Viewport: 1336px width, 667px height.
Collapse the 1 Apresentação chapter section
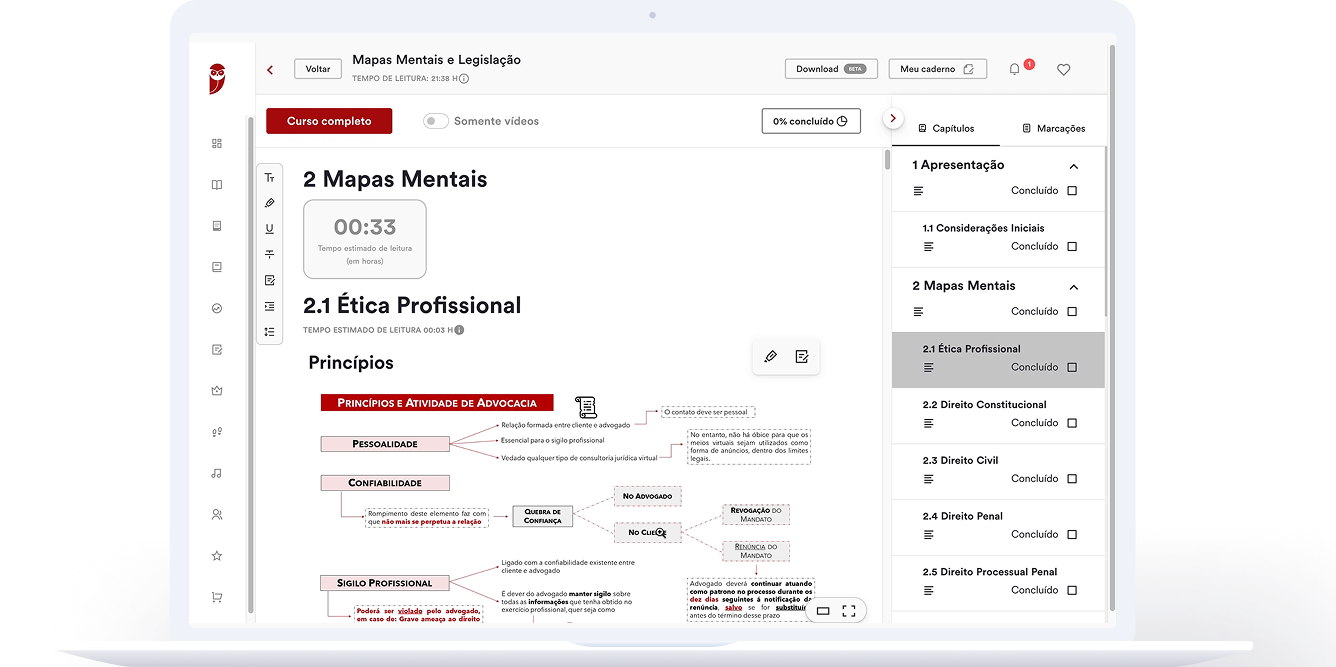1074,166
